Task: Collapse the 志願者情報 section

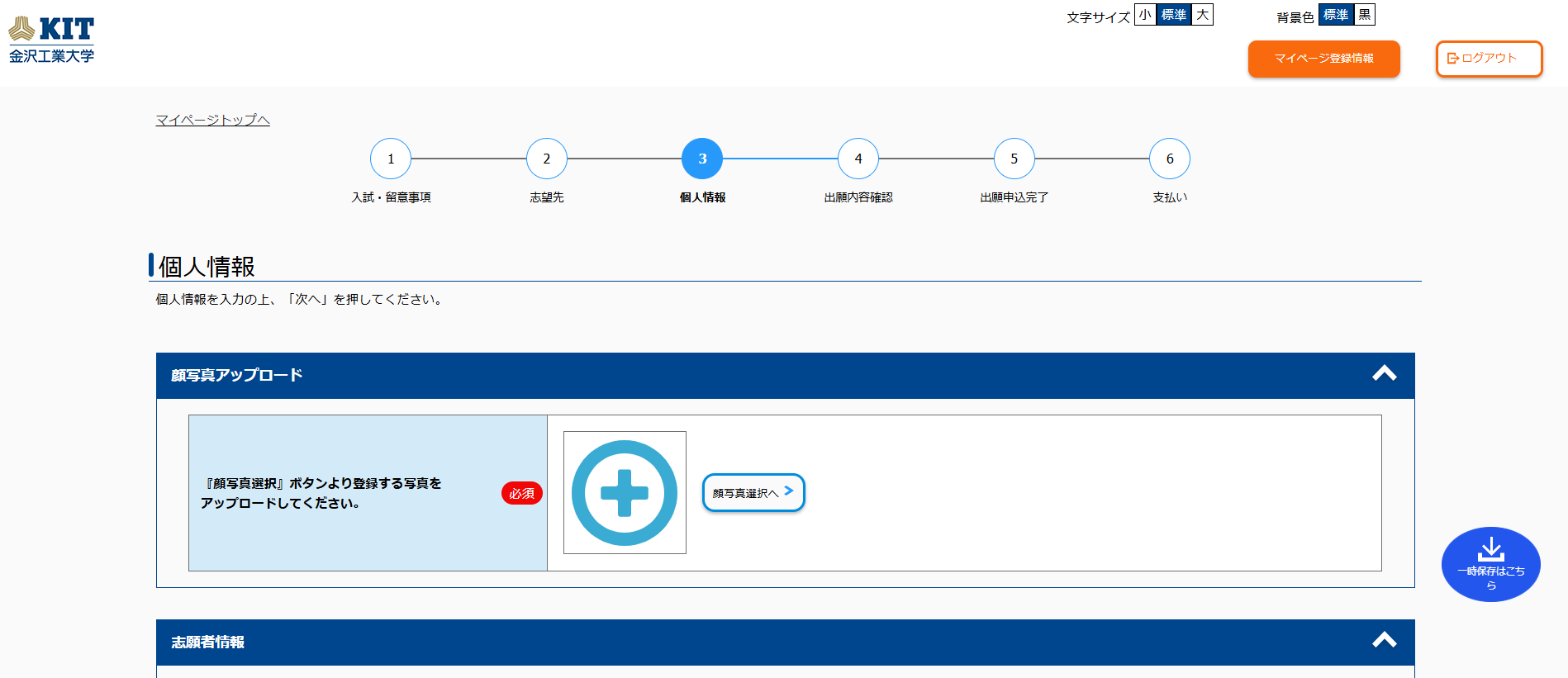Action: tap(1385, 641)
